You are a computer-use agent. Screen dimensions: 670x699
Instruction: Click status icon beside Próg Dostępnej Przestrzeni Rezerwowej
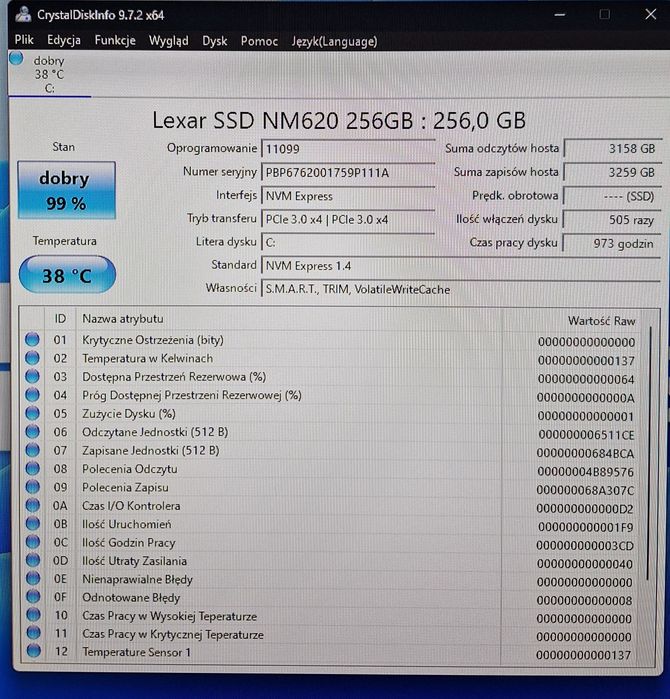coord(32,395)
